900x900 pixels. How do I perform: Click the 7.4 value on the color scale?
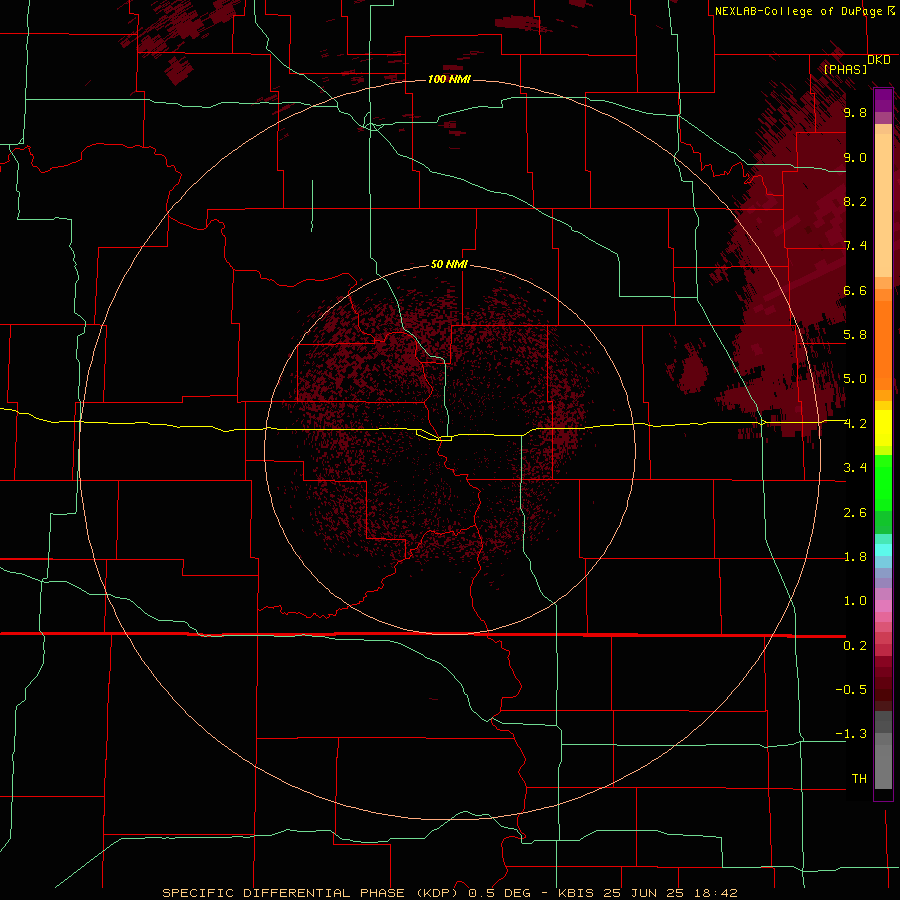(x=855, y=246)
